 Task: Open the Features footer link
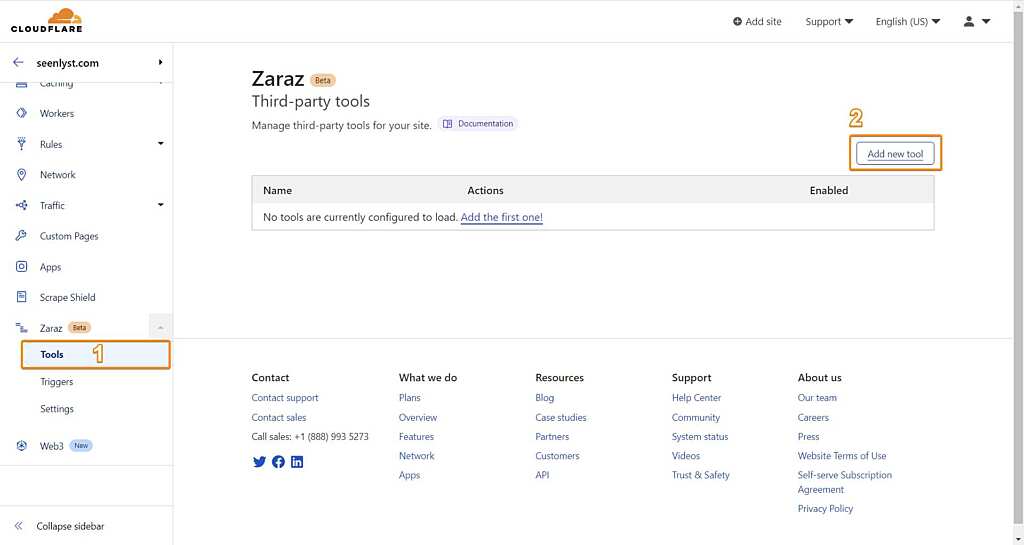click(x=416, y=437)
